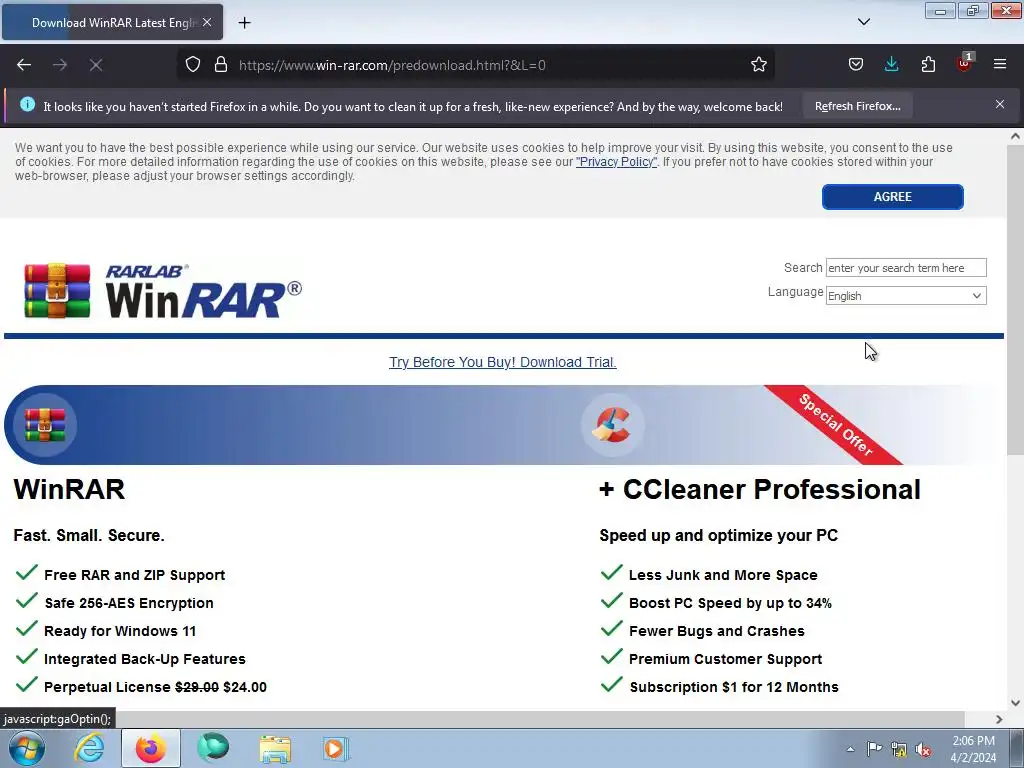Click "Fast. Small. Secure." tagline
The image size is (1024, 768).
coord(89,536)
